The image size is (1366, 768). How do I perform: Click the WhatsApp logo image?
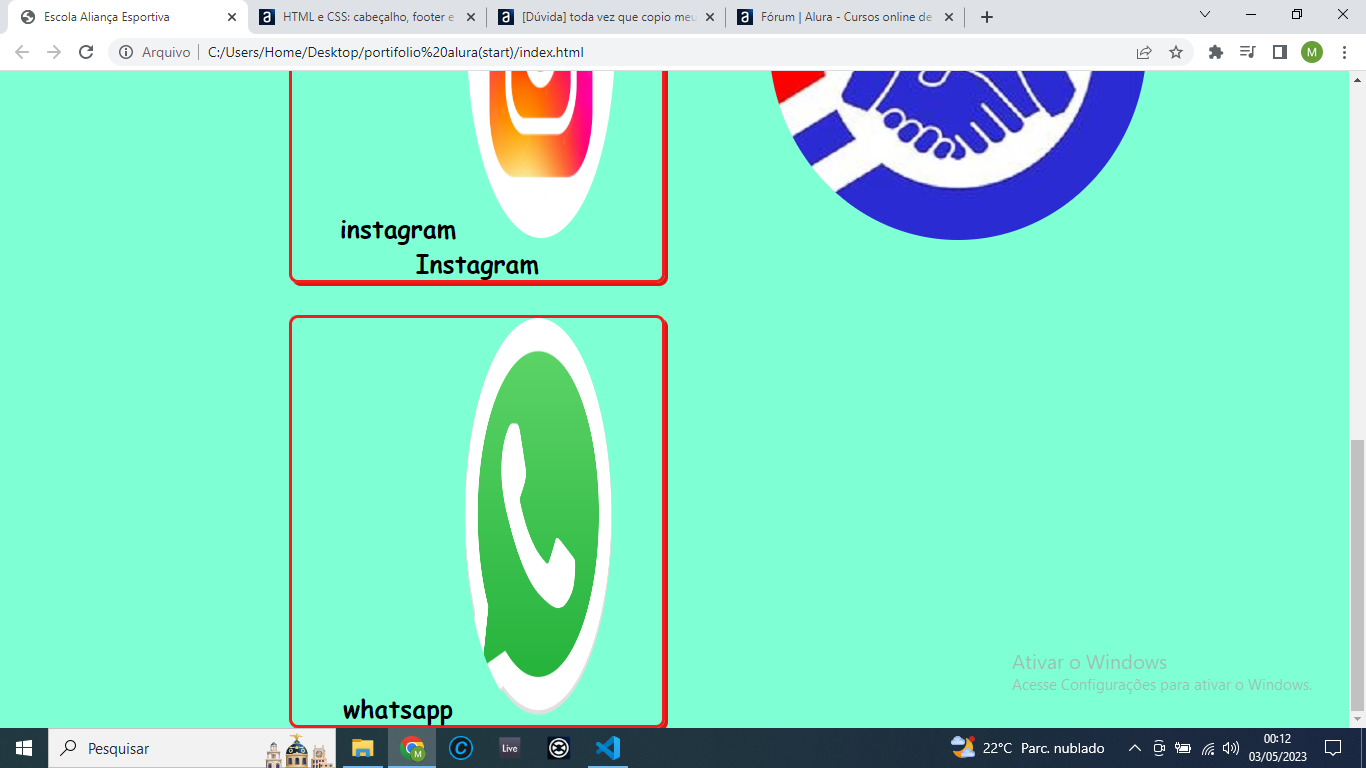[x=539, y=516]
